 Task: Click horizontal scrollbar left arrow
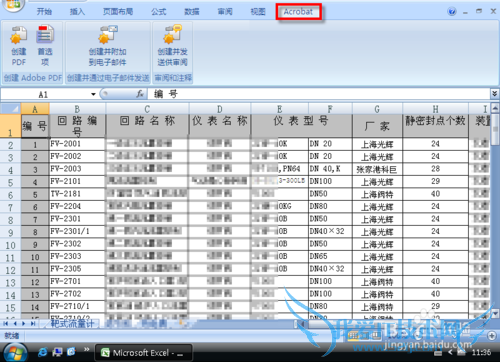(301, 324)
